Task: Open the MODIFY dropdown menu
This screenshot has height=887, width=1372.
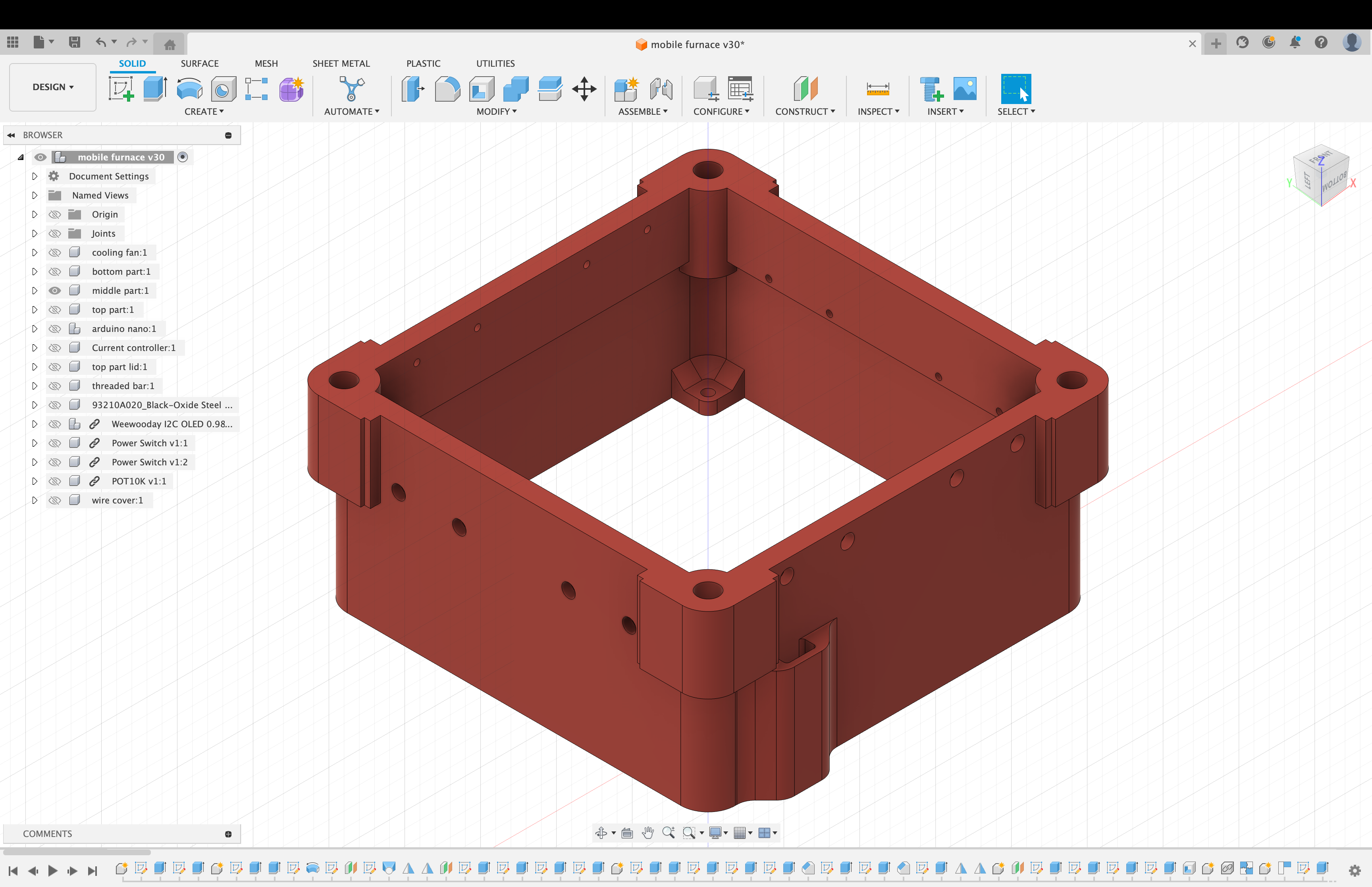Action: pos(496,112)
